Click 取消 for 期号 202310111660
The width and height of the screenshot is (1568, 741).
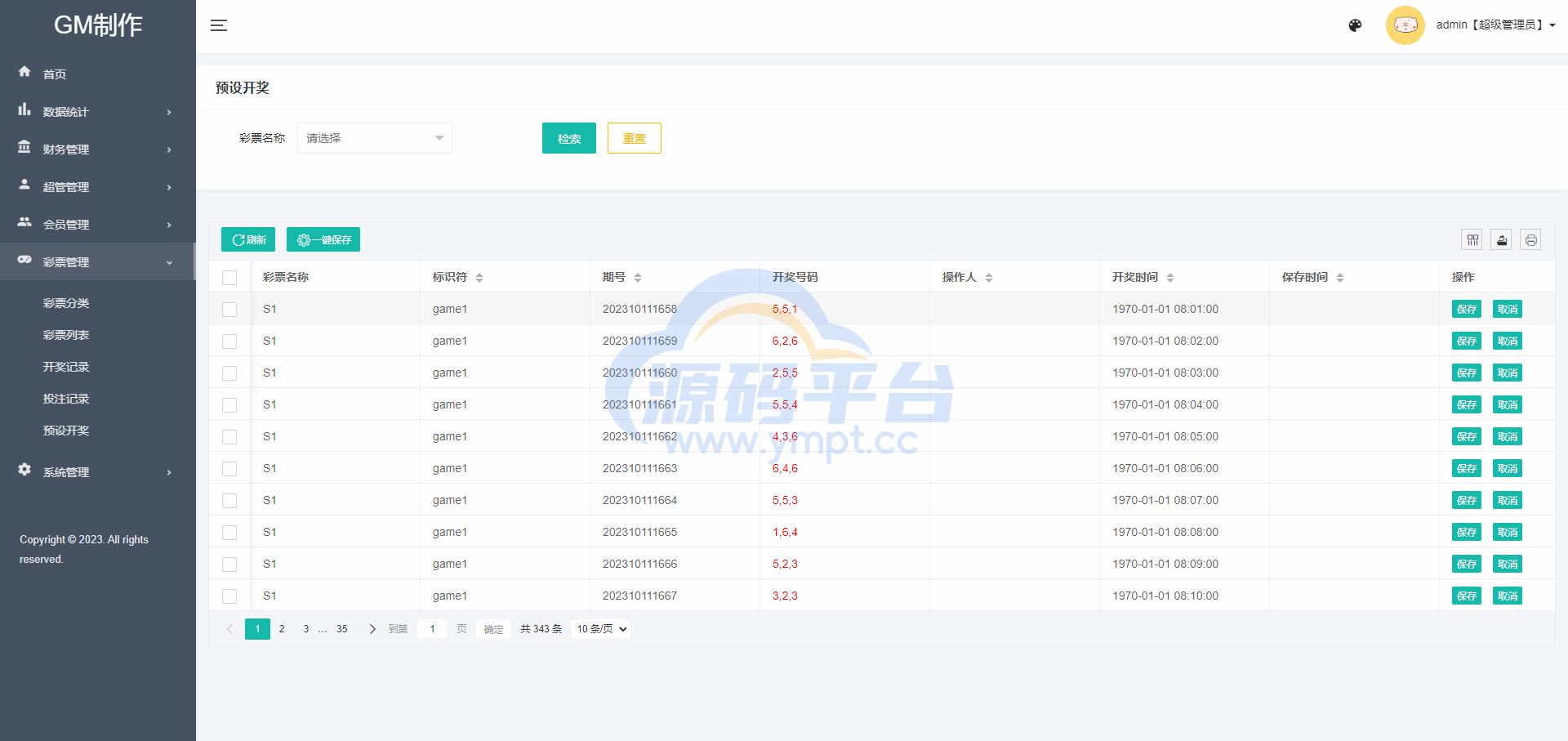click(x=1508, y=373)
